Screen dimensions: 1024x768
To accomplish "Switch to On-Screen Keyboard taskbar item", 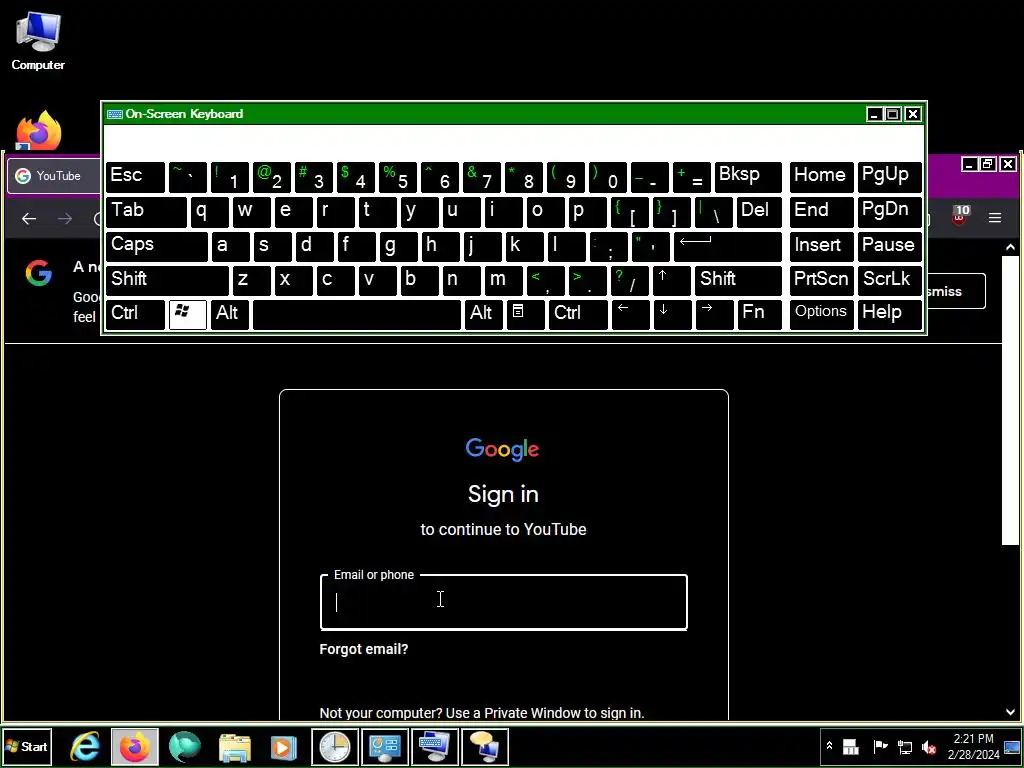I will pos(434,746).
